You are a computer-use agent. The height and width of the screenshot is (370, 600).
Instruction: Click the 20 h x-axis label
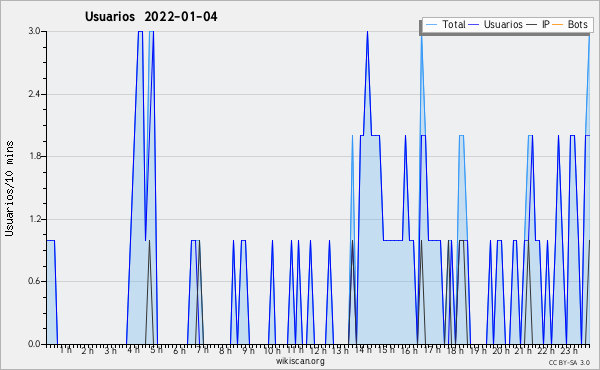coord(501,350)
